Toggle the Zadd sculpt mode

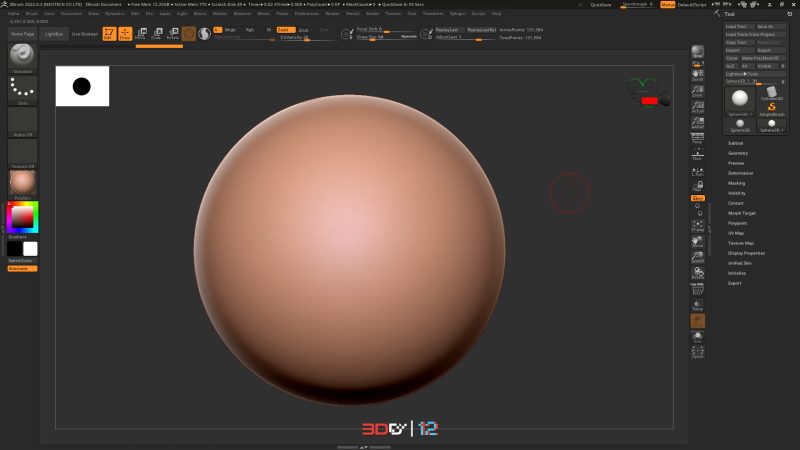(286, 30)
